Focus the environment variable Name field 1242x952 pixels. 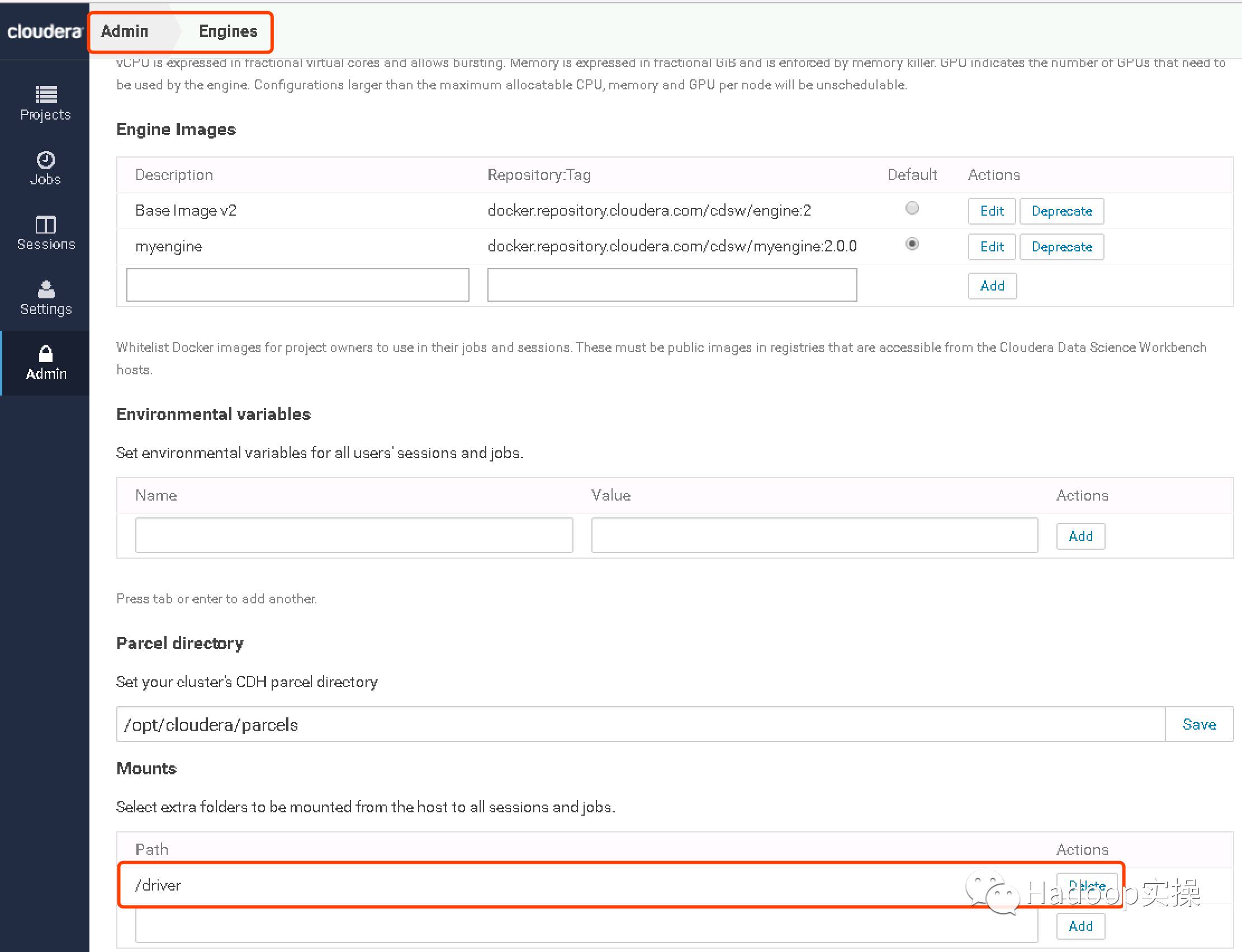[354, 535]
